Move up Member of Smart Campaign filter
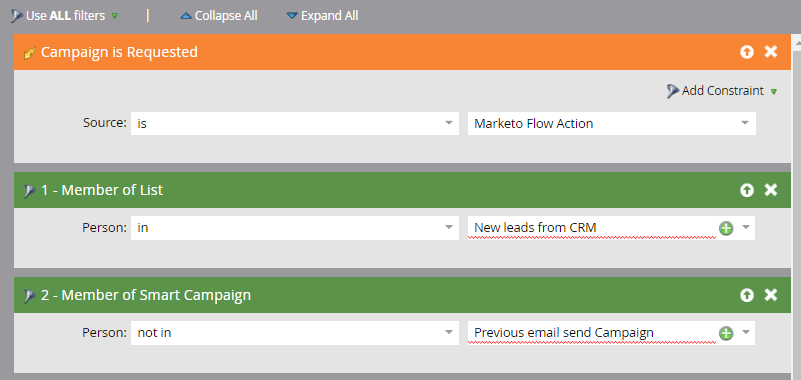The height and width of the screenshot is (380, 801). [x=747, y=295]
